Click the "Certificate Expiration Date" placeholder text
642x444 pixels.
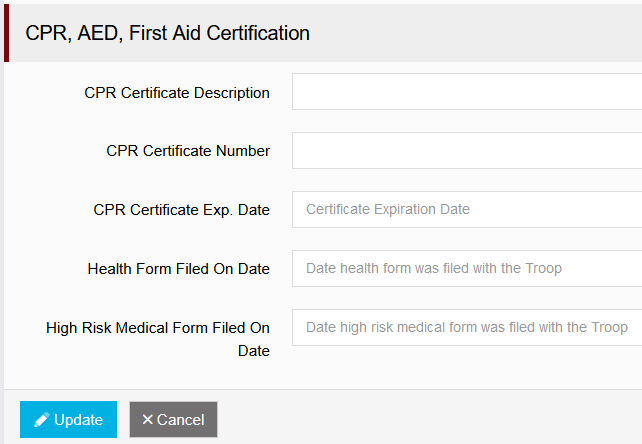coord(388,210)
